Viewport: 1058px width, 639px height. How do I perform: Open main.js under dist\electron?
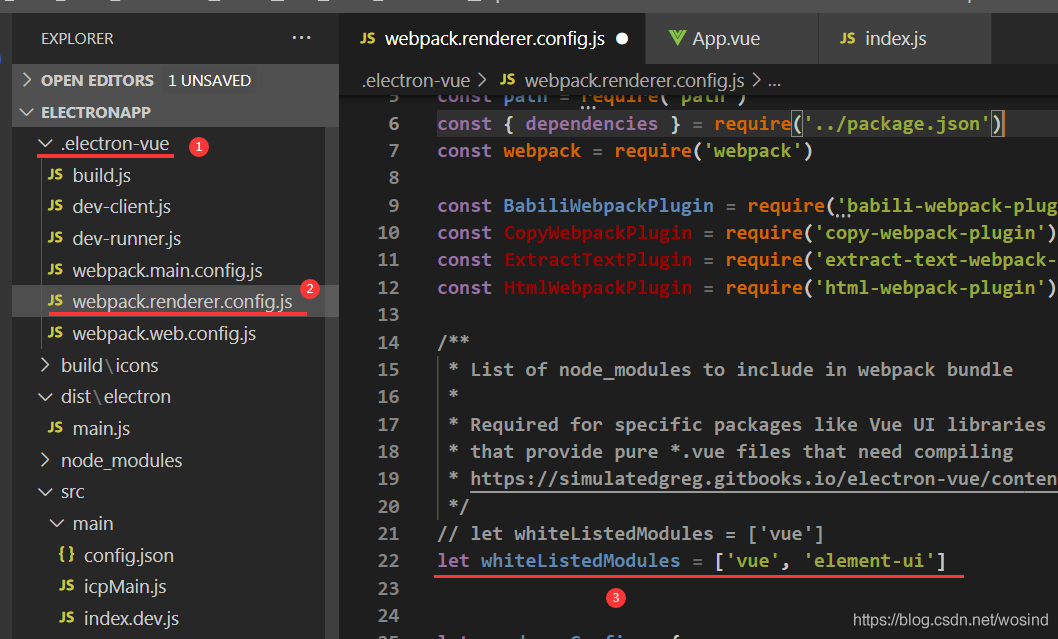coord(101,428)
